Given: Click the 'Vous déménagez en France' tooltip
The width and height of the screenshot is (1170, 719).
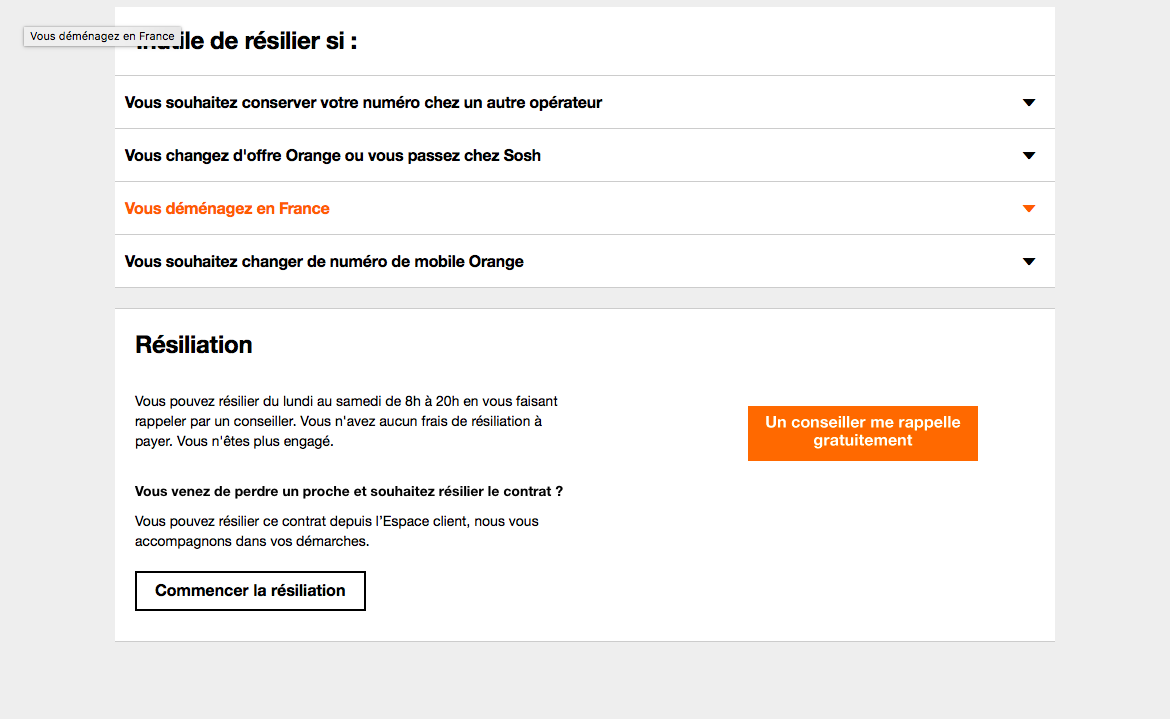Looking at the screenshot, I should 102,36.
